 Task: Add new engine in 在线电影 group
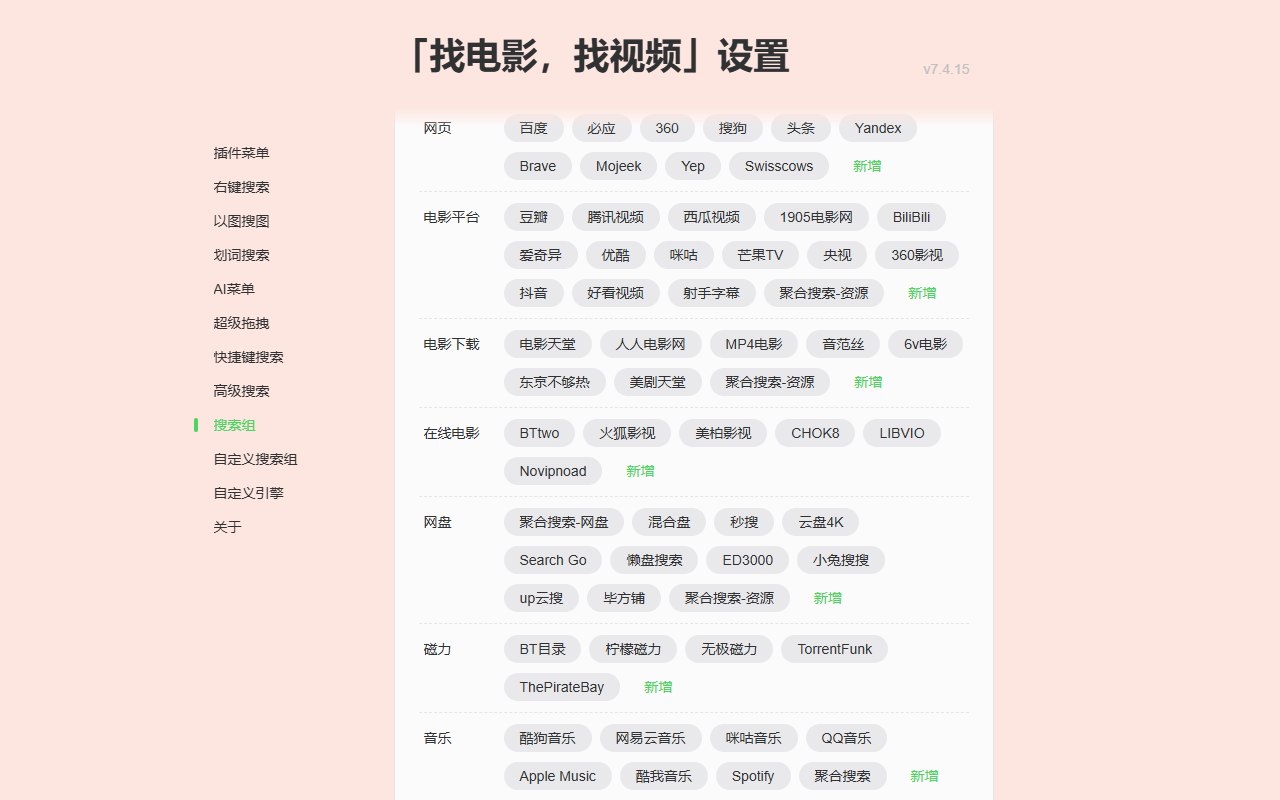click(640, 471)
